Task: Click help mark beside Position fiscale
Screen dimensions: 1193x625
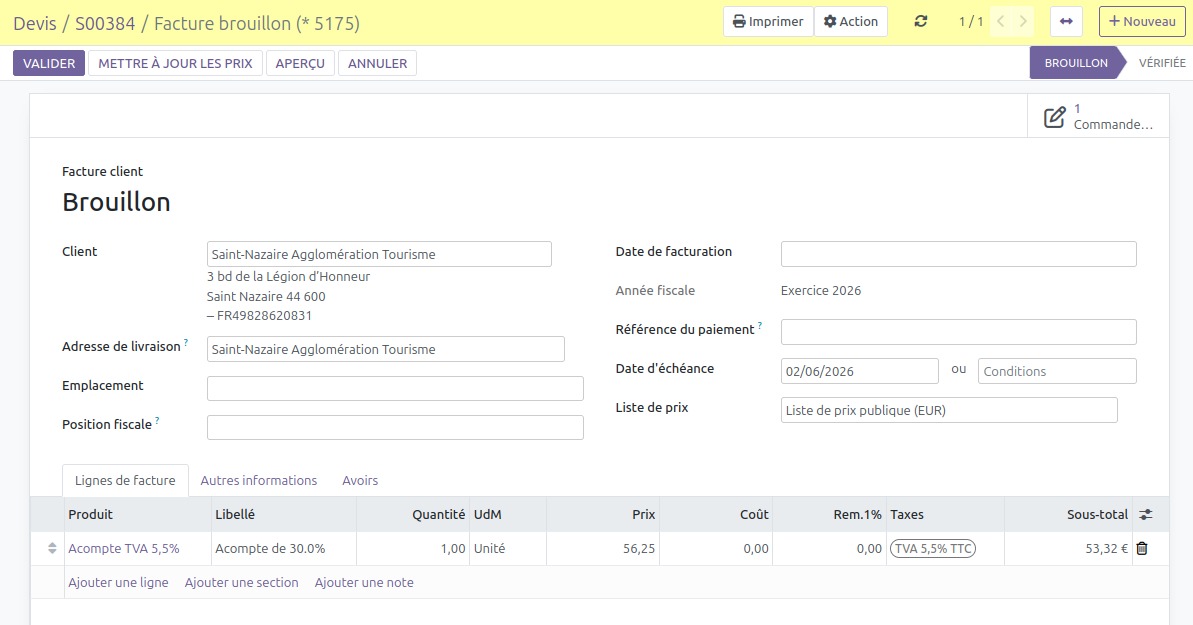Action: pyautogui.click(x=157, y=420)
